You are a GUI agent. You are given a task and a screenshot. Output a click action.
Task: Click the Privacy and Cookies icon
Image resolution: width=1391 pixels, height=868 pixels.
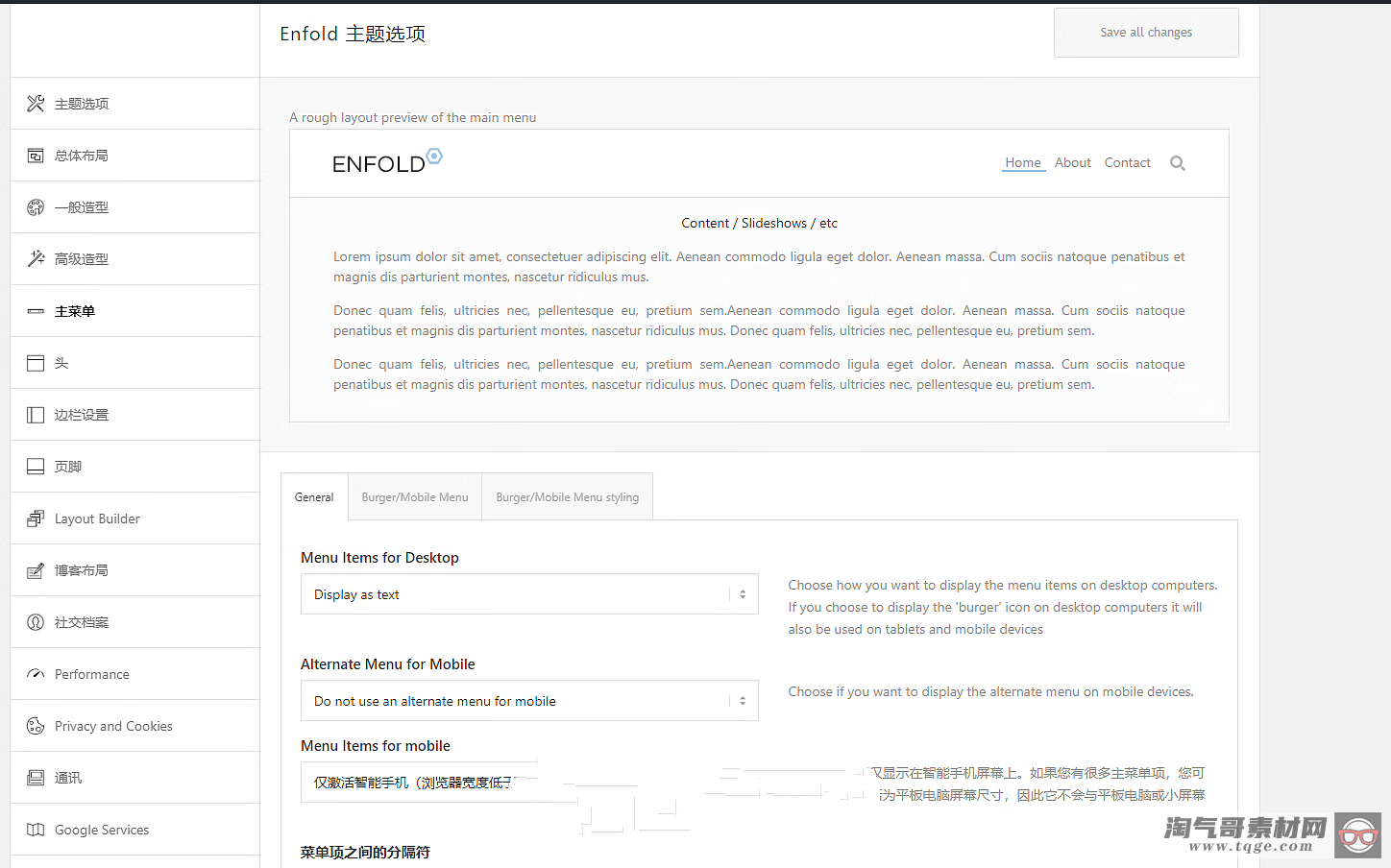[36, 726]
